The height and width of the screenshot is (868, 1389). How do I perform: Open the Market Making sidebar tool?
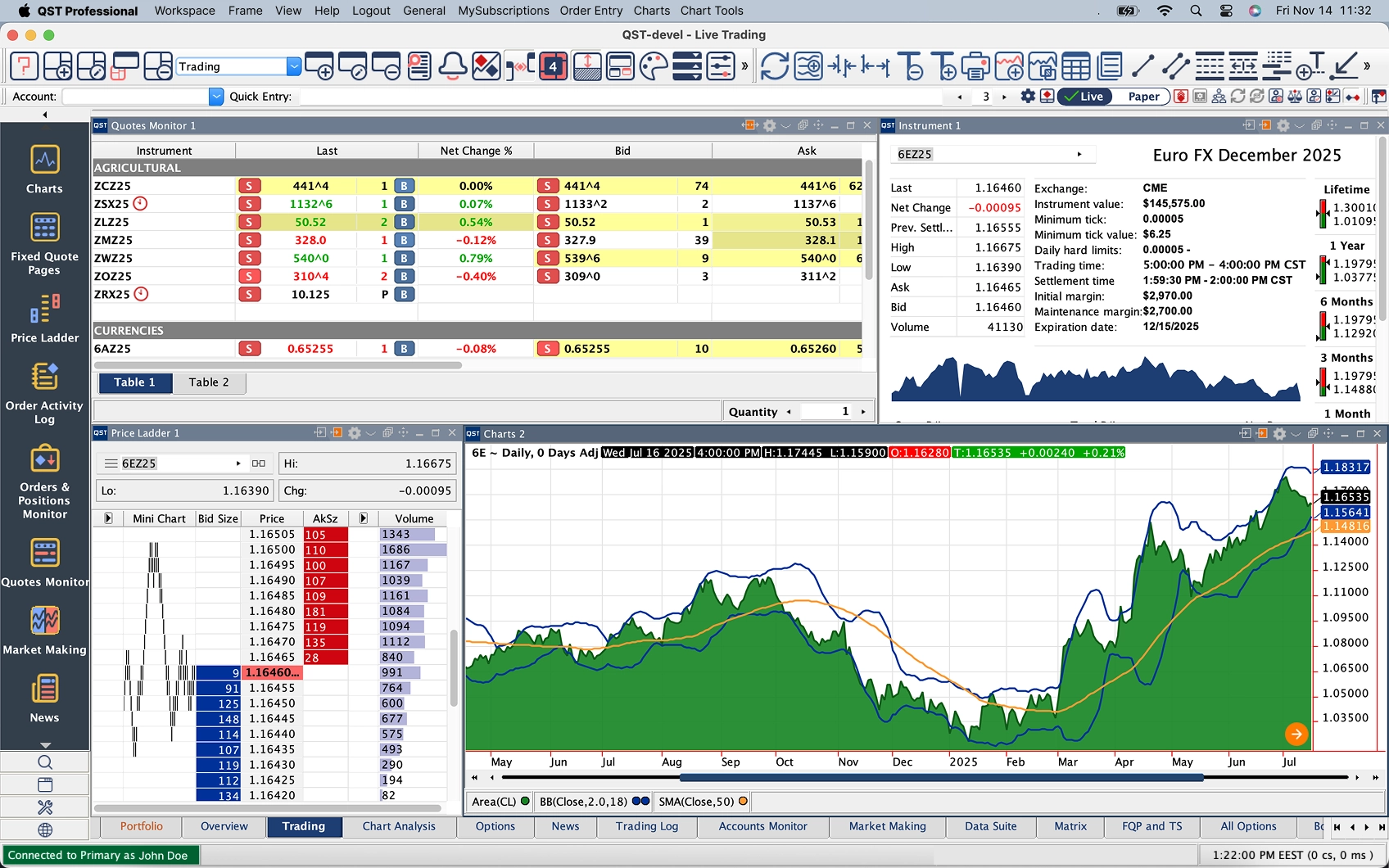pyautogui.click(x=44, y=631)
